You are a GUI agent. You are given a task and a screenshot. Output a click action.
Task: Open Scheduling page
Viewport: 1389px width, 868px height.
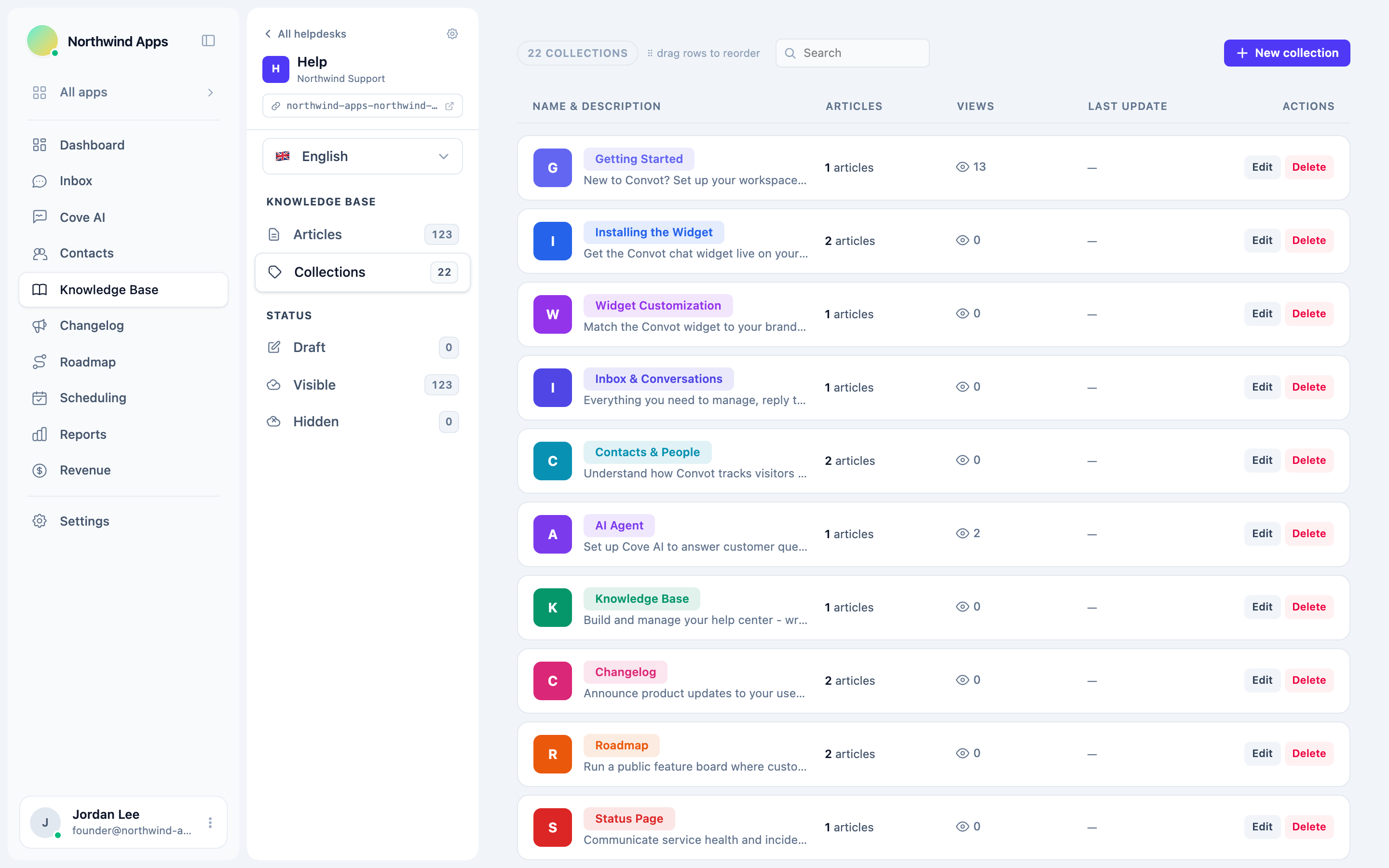point(123,398)
